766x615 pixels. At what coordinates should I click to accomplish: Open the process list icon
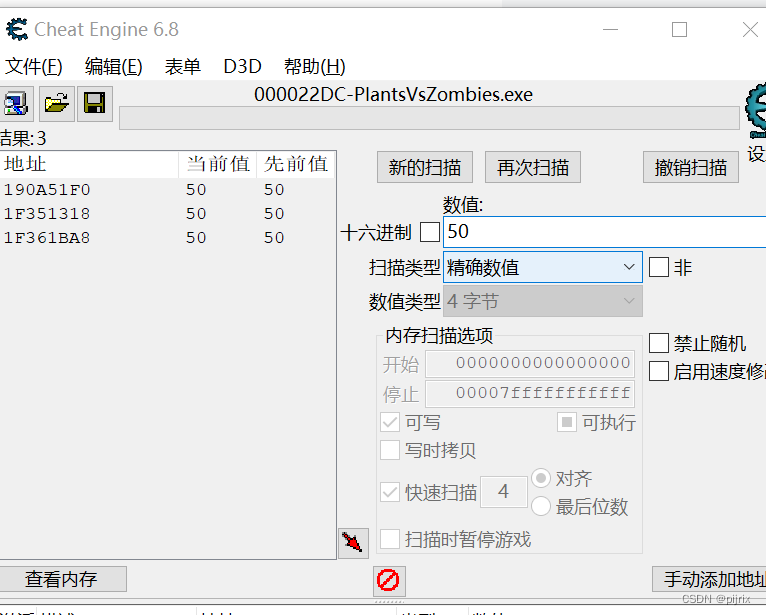[x=16, y=104]
